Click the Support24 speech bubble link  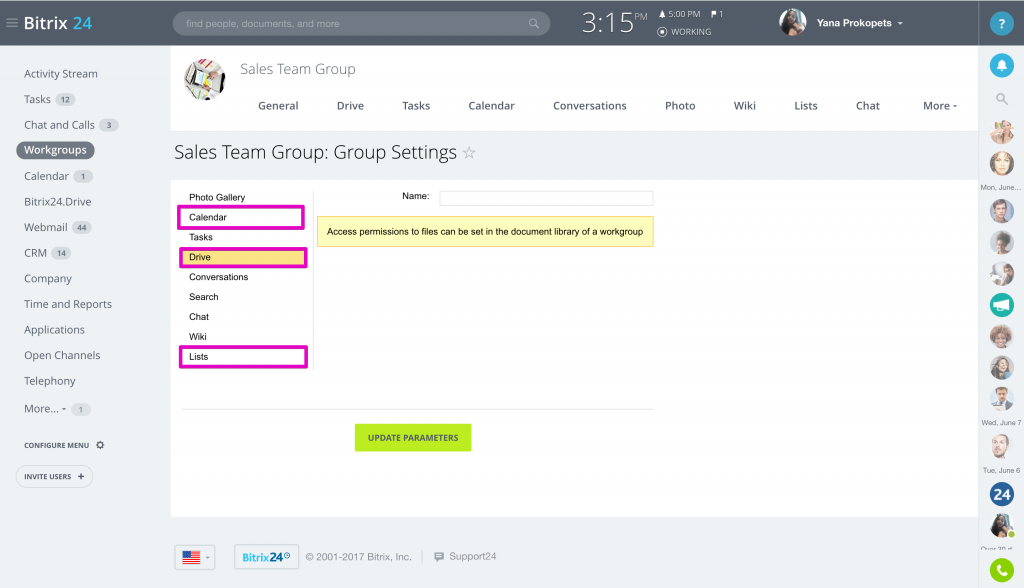pyautogui.click(x=465, y=557)
